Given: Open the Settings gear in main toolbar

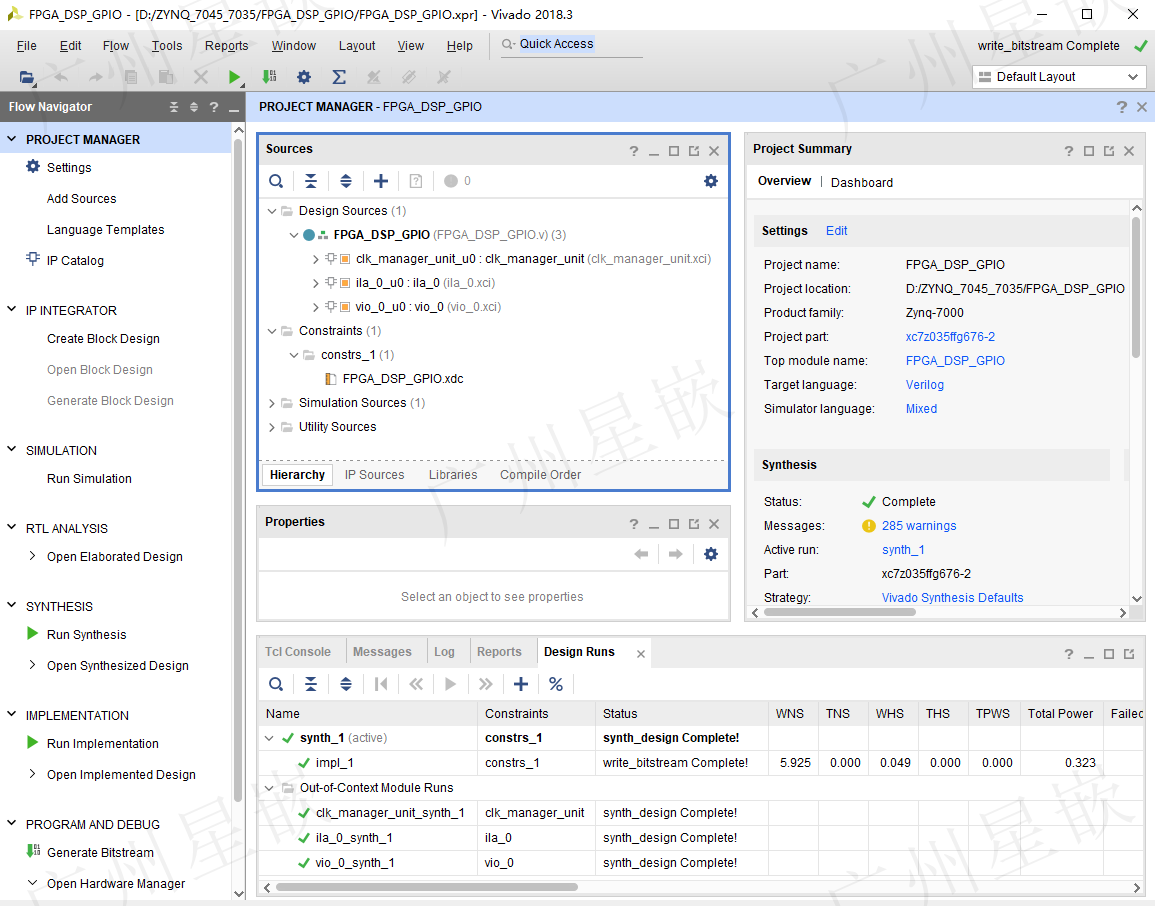Looking at the screenshot, I should tap(303, 77).
